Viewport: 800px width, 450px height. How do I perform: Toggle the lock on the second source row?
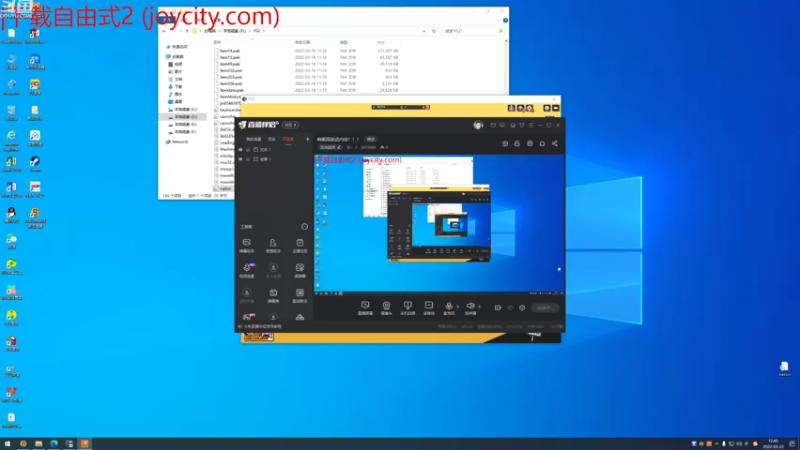tap(248, 159)
